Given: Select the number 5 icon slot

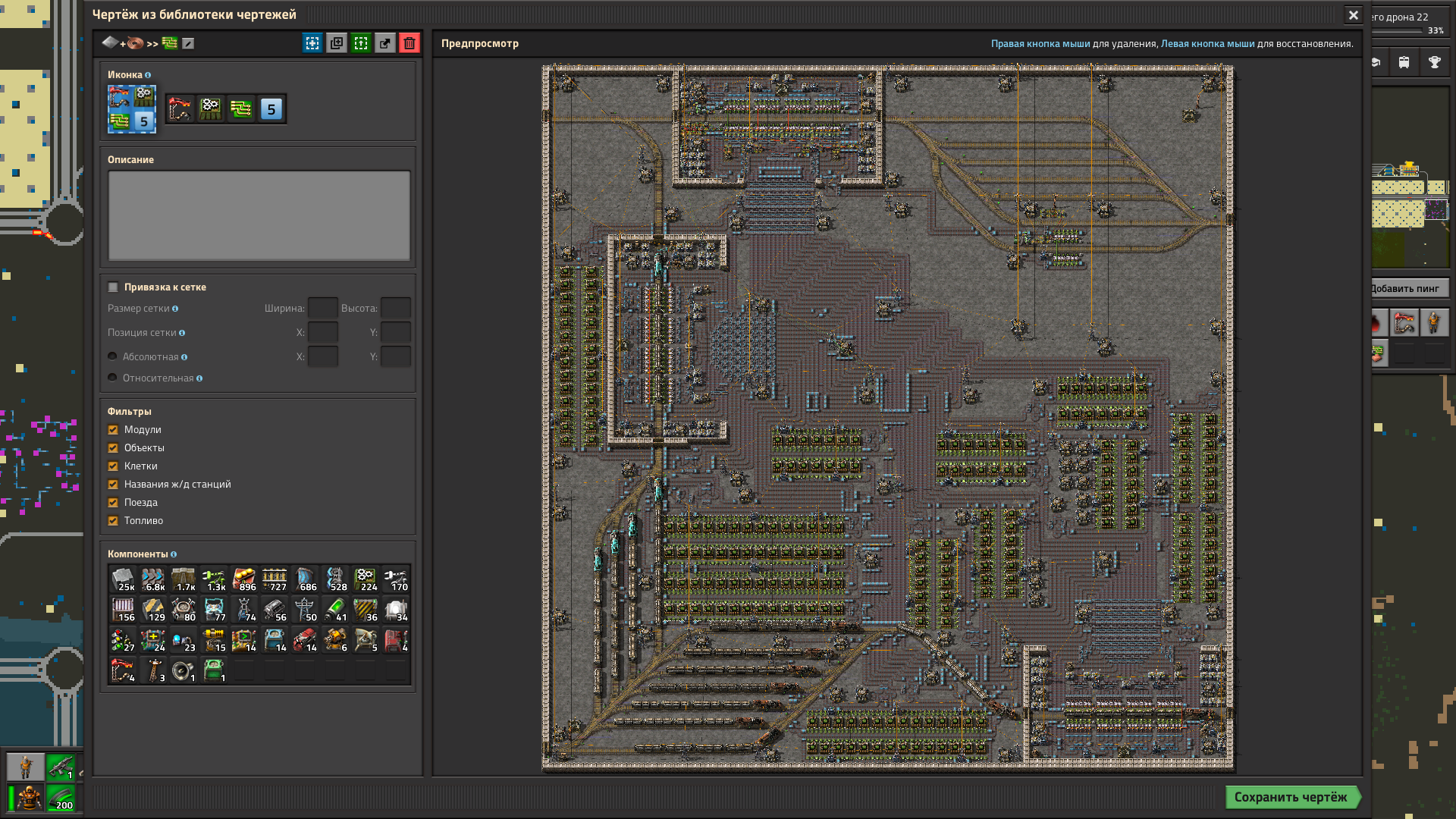Looking at the screenshot, I should 271,109.
